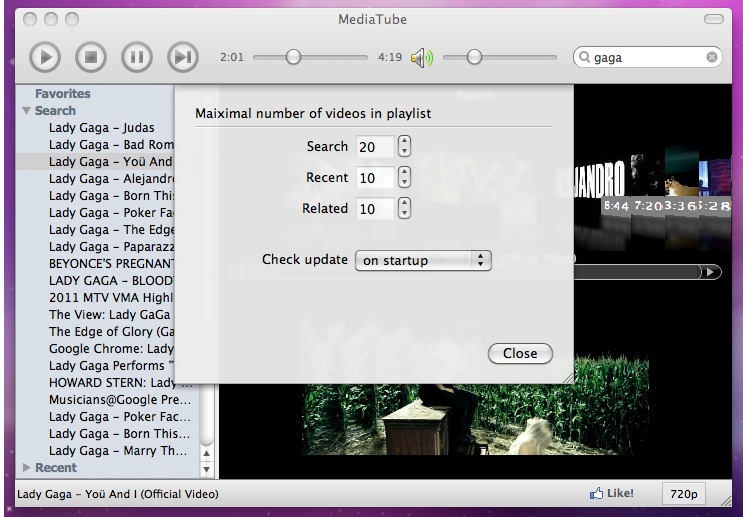This screenshot has height=517, width=743.
Task: Click the magnifier icon in search field
Action: (584, 58)
